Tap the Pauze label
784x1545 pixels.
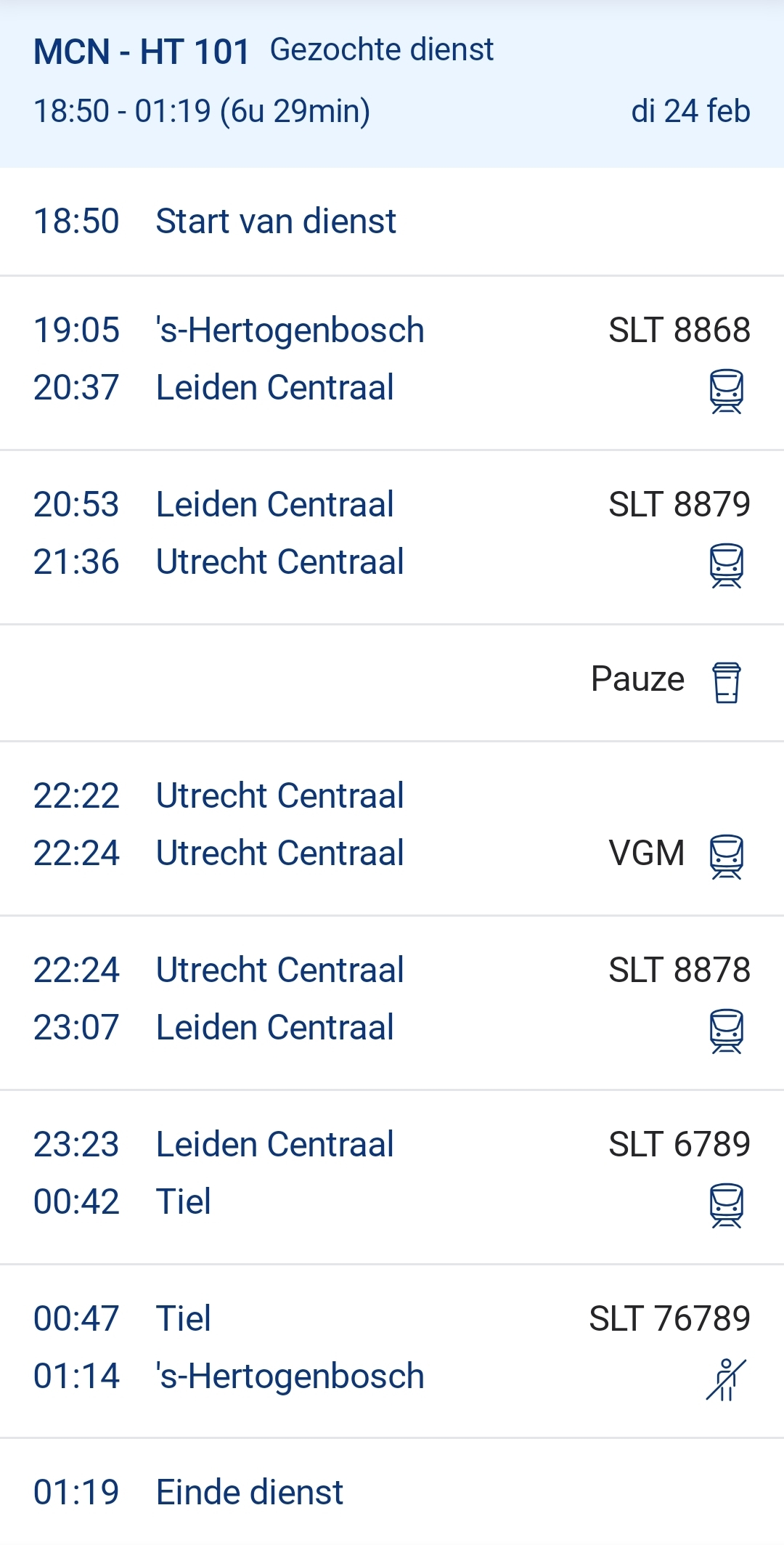(637, 679)
